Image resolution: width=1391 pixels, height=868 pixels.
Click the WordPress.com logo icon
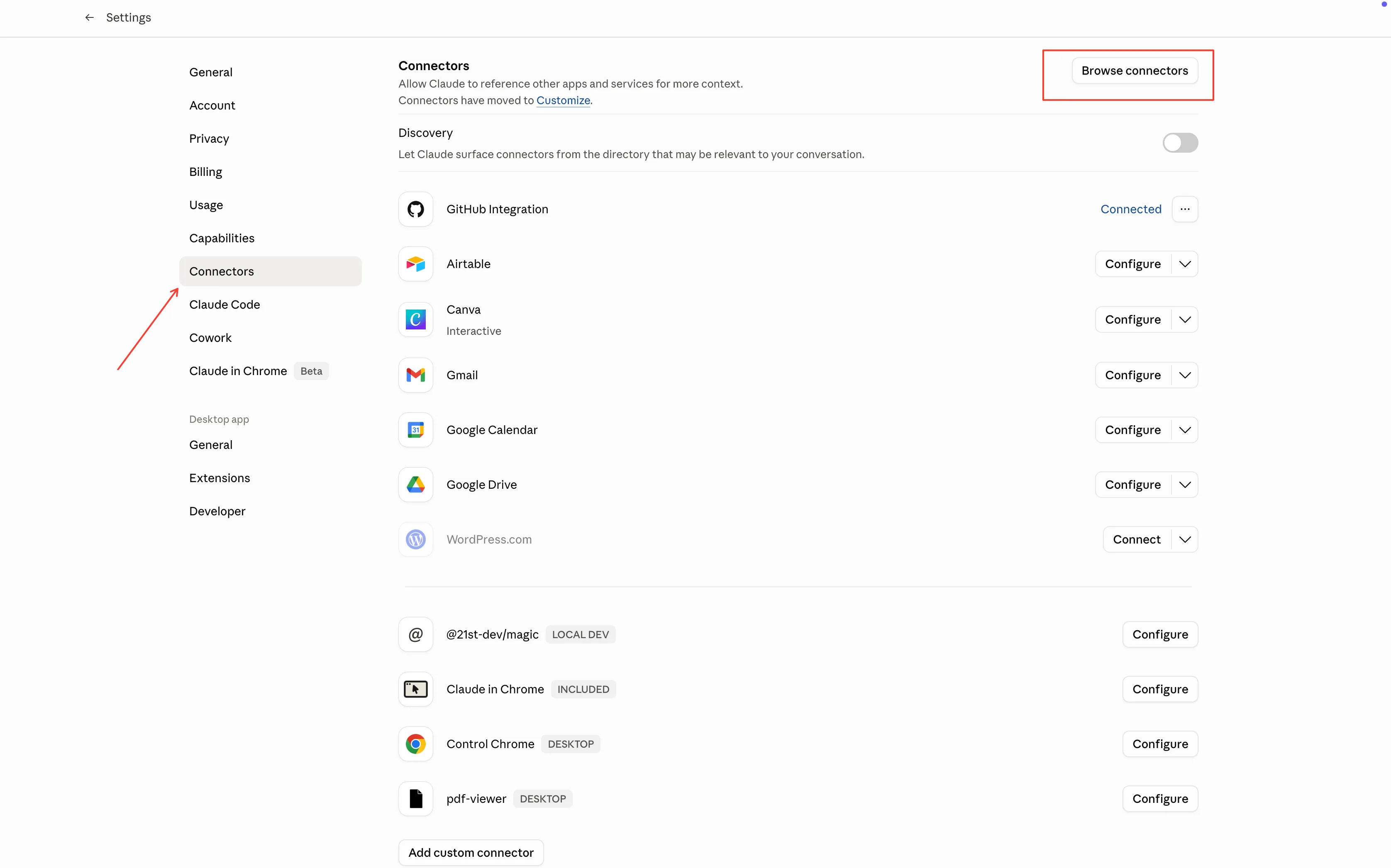coord(416,540)
